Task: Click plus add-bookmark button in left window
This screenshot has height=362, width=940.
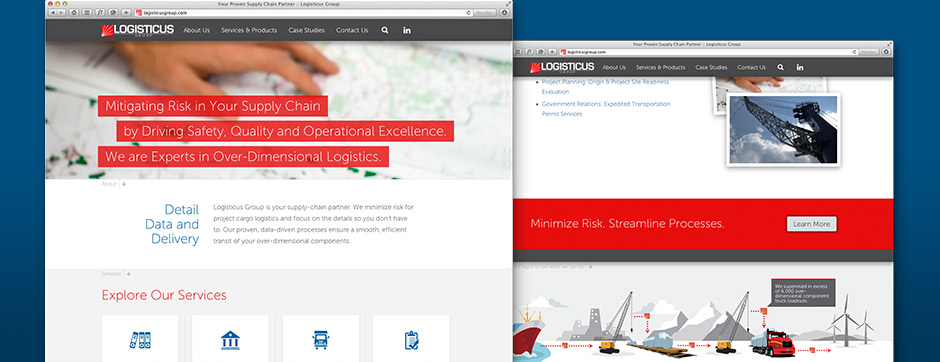Action: 126,13
